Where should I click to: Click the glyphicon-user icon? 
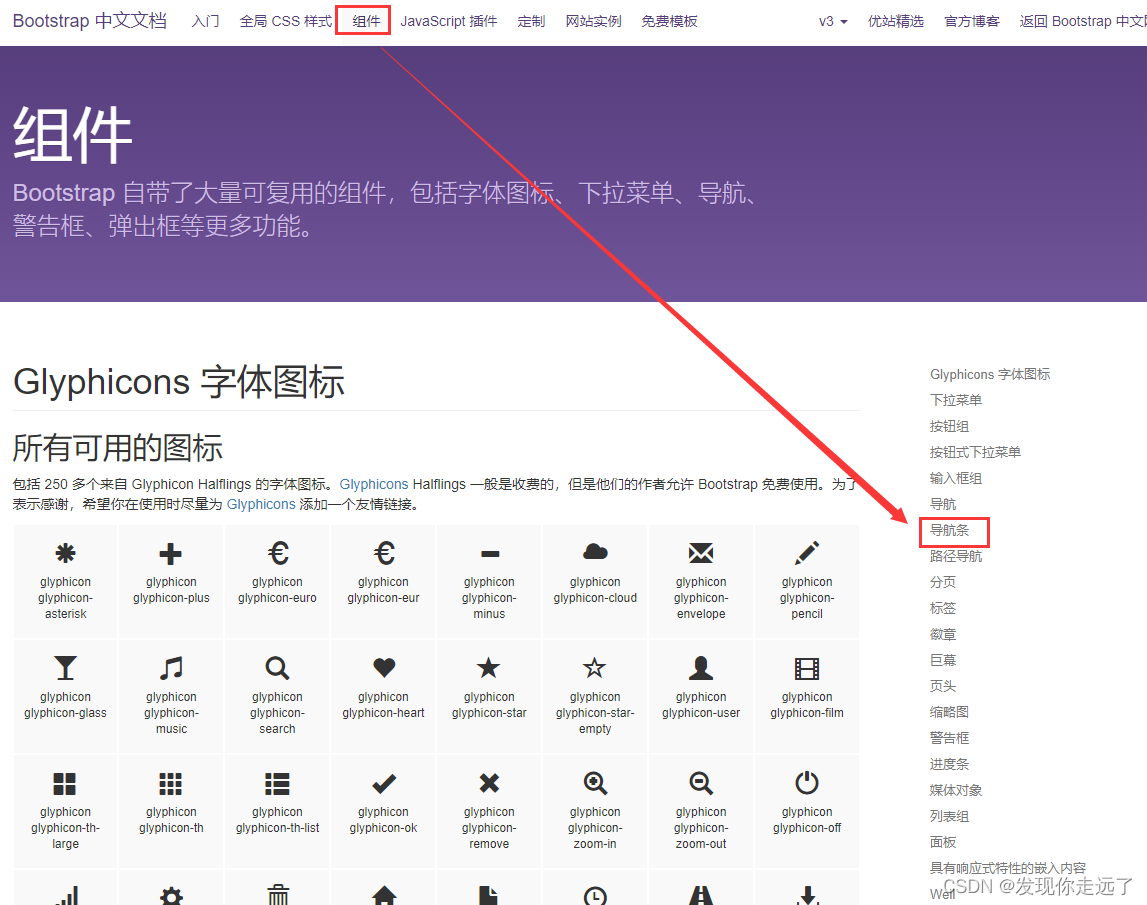coord(700,668)
